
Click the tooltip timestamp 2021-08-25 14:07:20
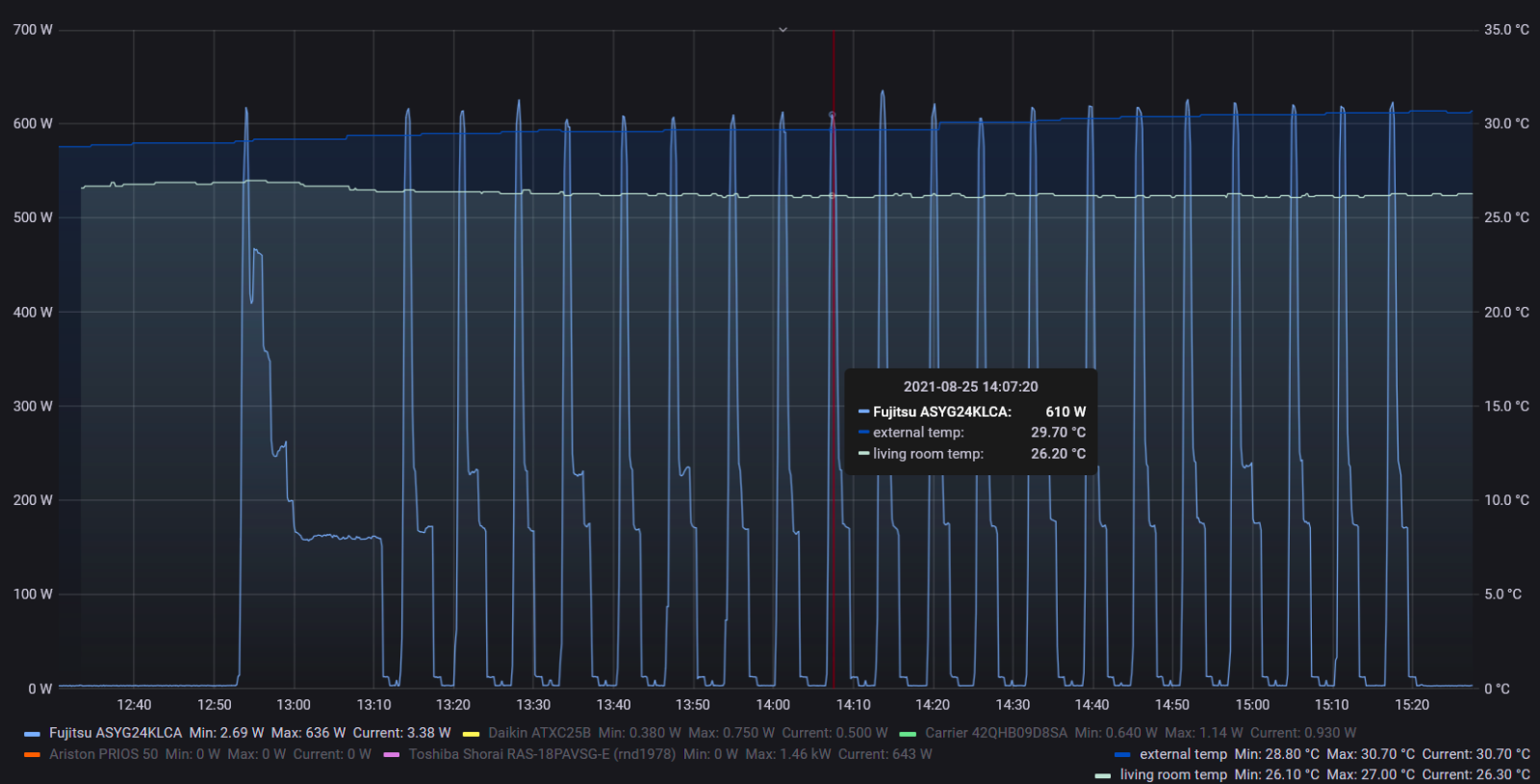[x=970, y=387]
